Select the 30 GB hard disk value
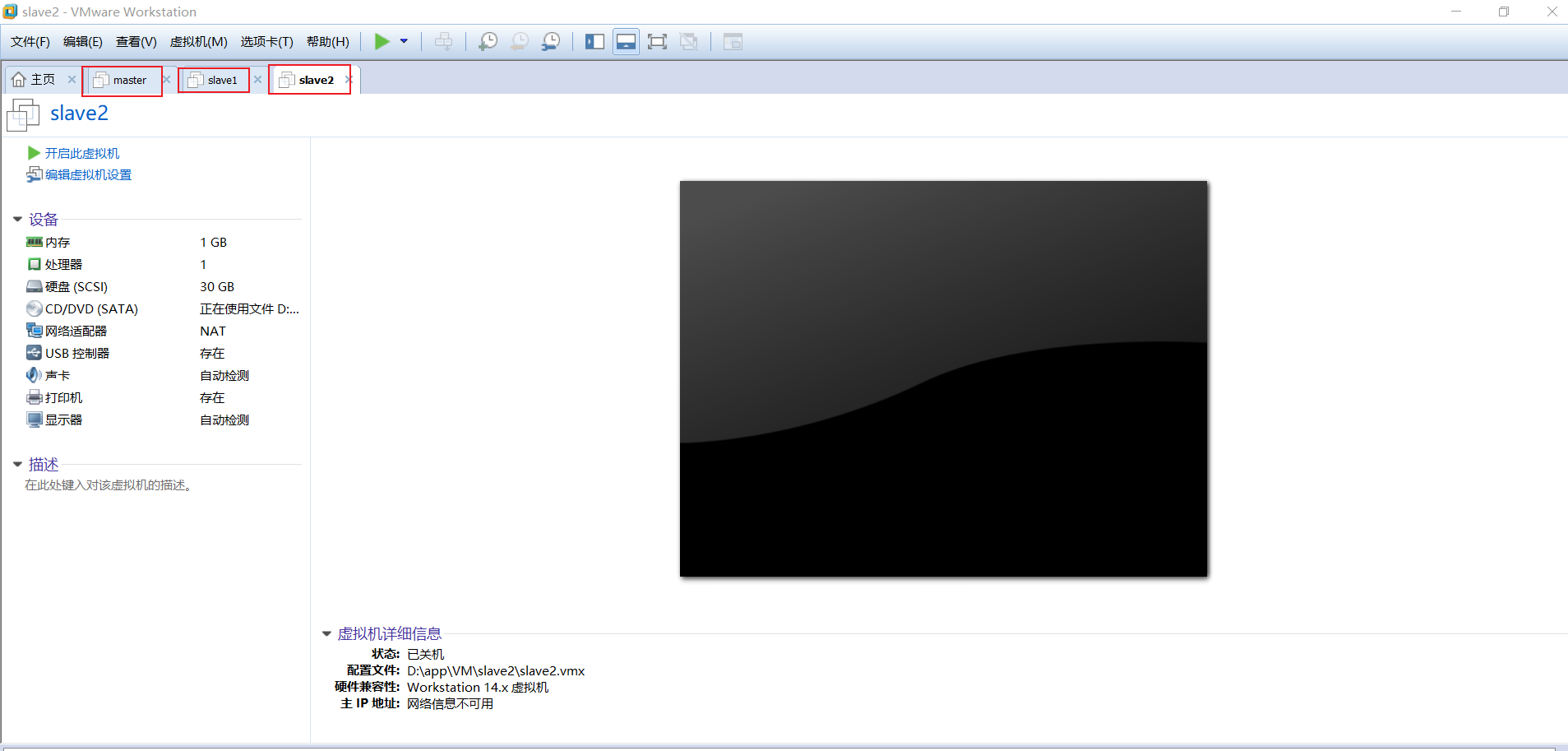This screenshot has height=751, width=1568. [217, 286]
